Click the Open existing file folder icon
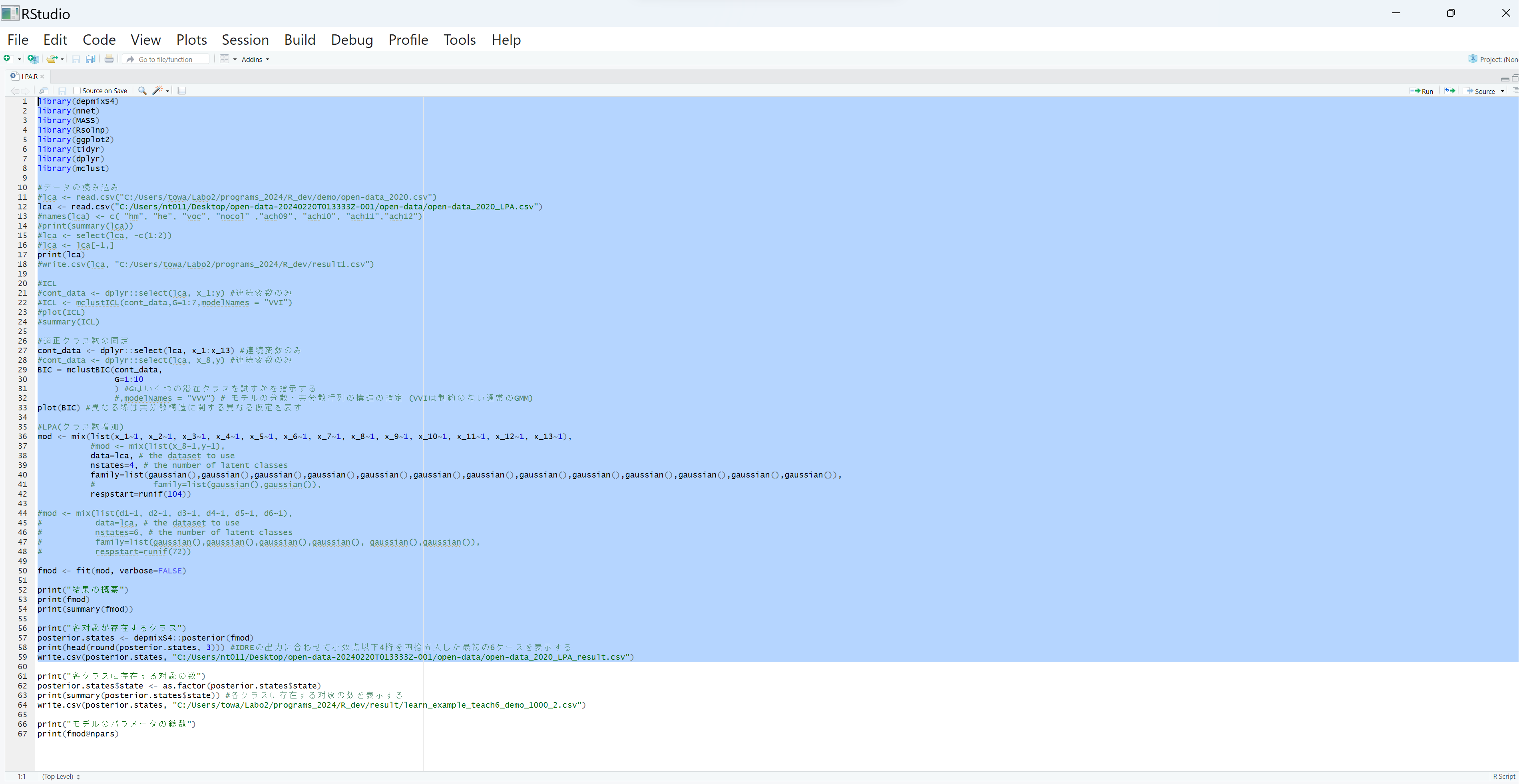The height and width of the screenshot is (784, 1519). pos(52,59)
